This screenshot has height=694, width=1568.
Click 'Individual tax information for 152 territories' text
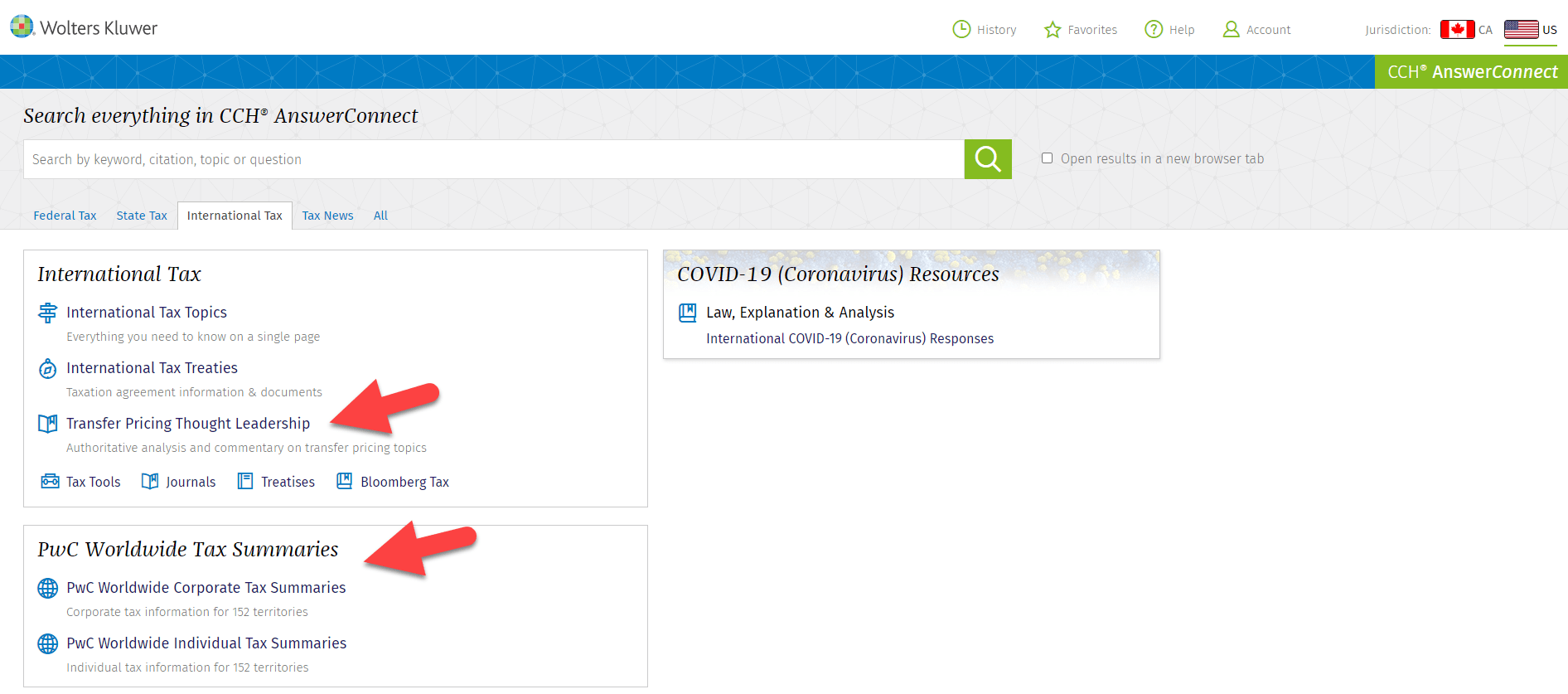(187, 667)
